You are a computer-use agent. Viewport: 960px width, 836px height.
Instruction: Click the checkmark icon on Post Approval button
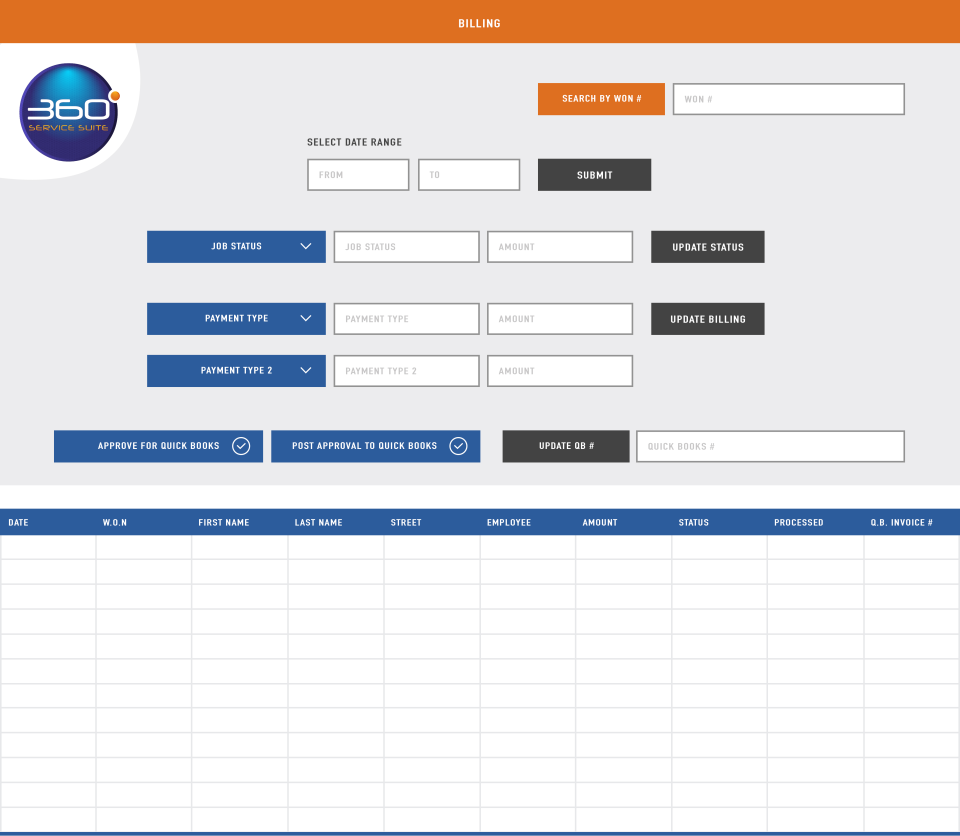point(458,446)
